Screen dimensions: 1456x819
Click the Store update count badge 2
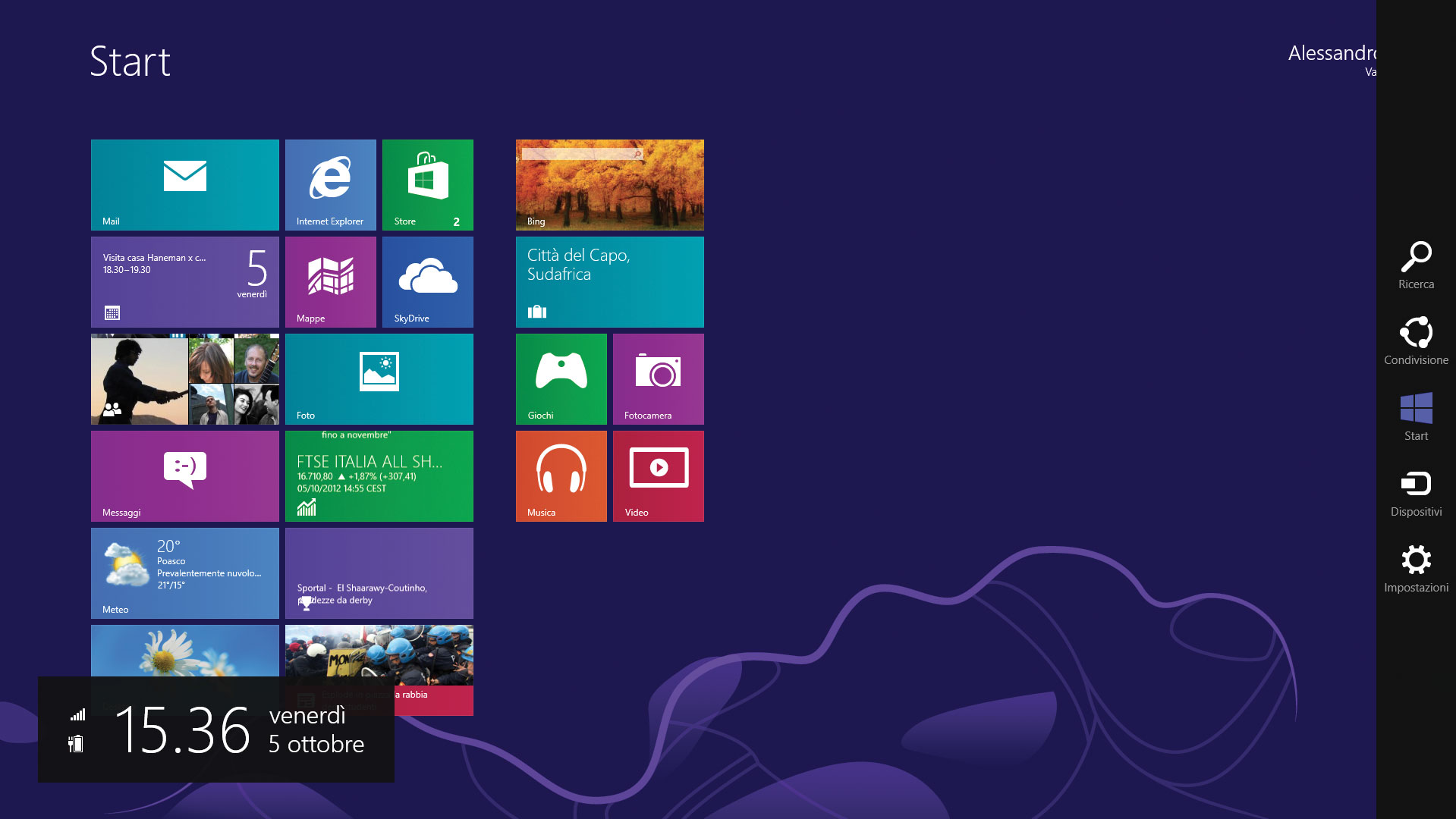coord(456,222)
